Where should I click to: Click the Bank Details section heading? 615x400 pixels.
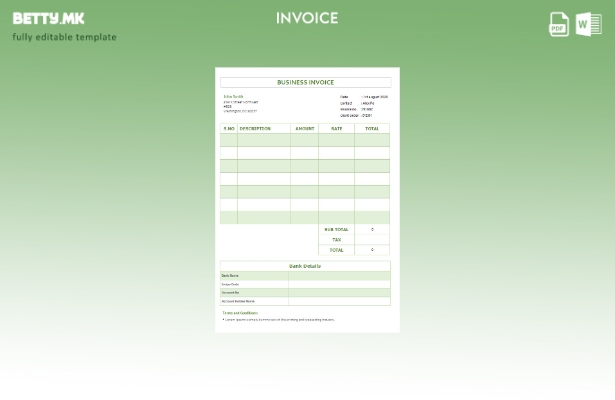[x=305, y=266]
